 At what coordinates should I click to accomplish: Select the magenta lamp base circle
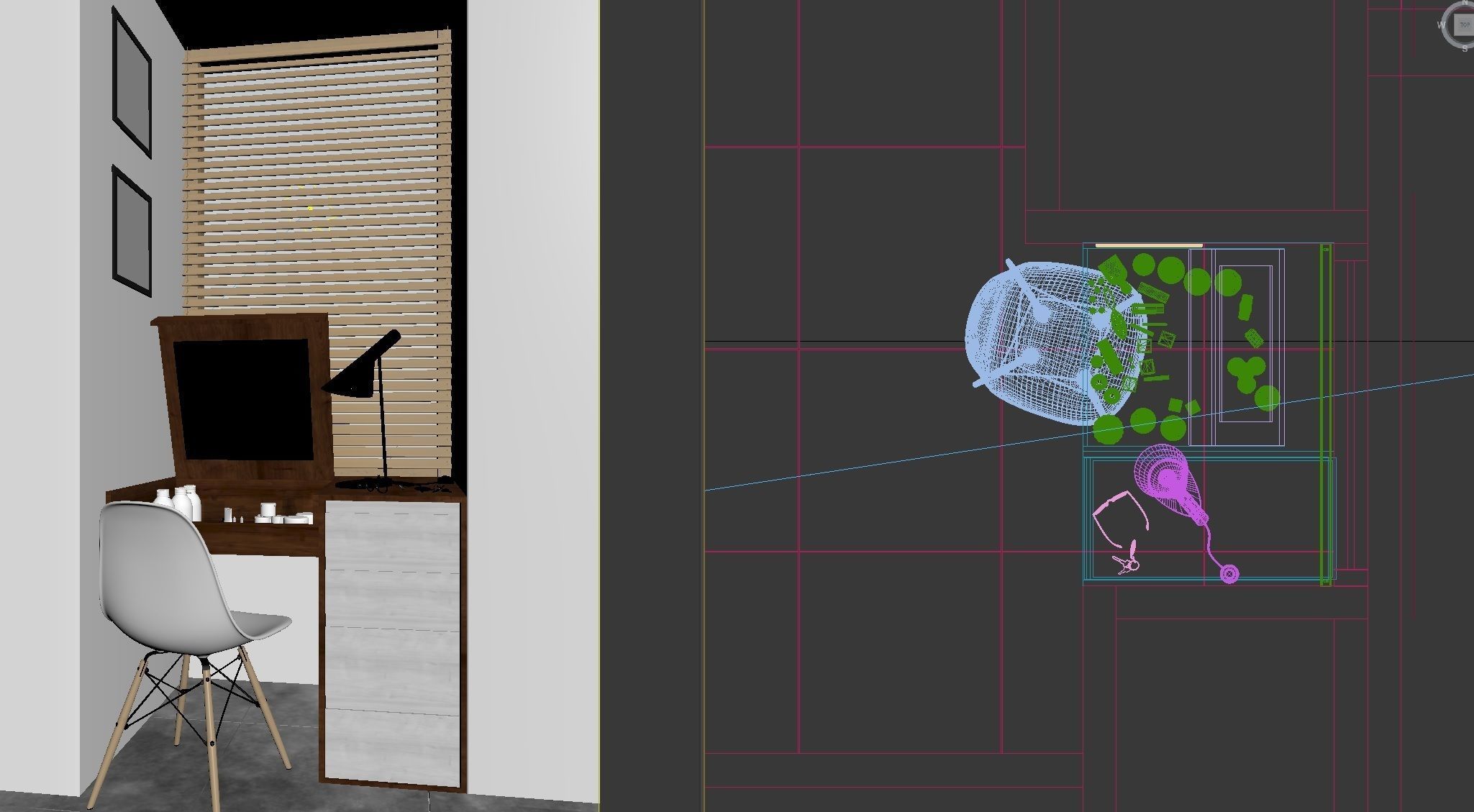pos(1229,573)
